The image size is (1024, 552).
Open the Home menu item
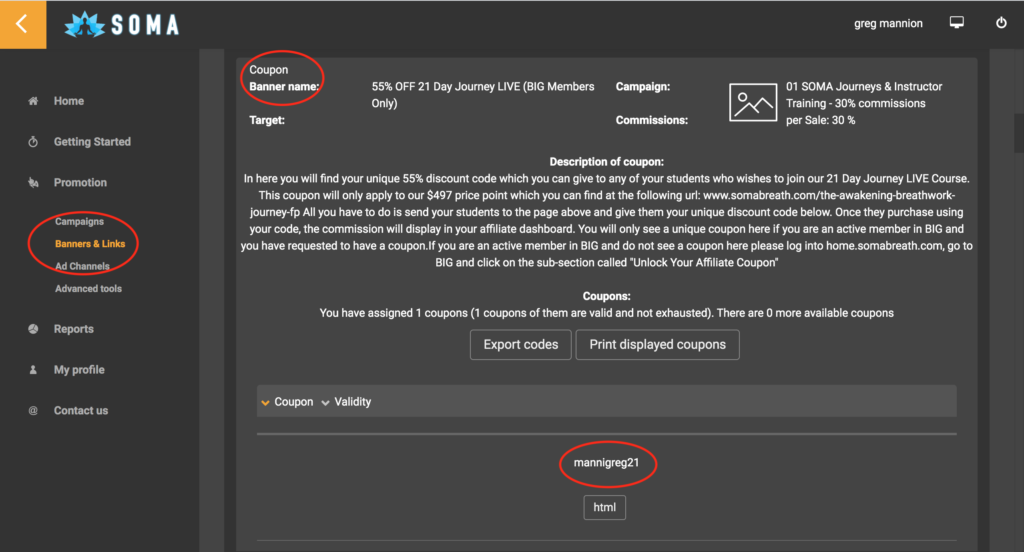[x=69, y=101]
